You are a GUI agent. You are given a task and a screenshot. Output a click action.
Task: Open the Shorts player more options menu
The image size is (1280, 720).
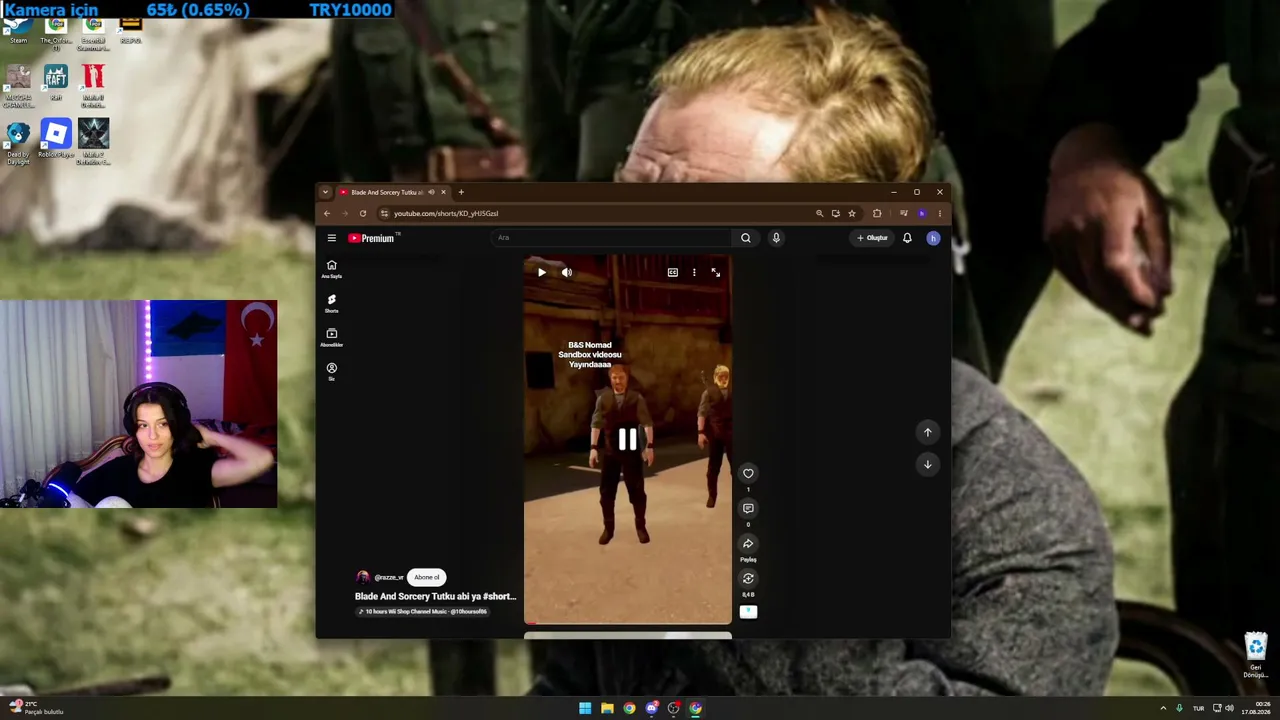pyautogui.click(x=694, y=272)
